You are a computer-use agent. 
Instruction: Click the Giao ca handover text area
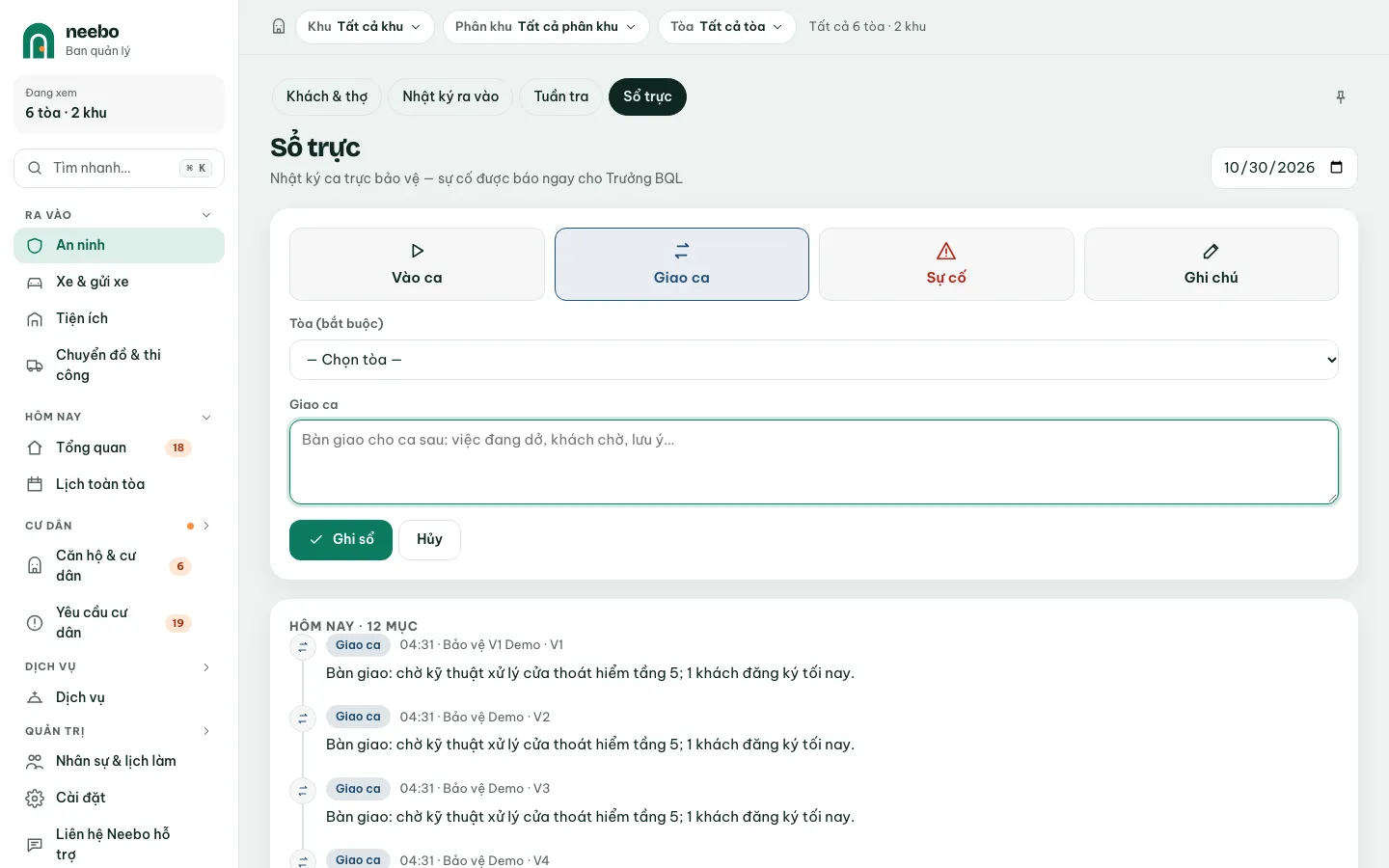(x=814, y=462)
